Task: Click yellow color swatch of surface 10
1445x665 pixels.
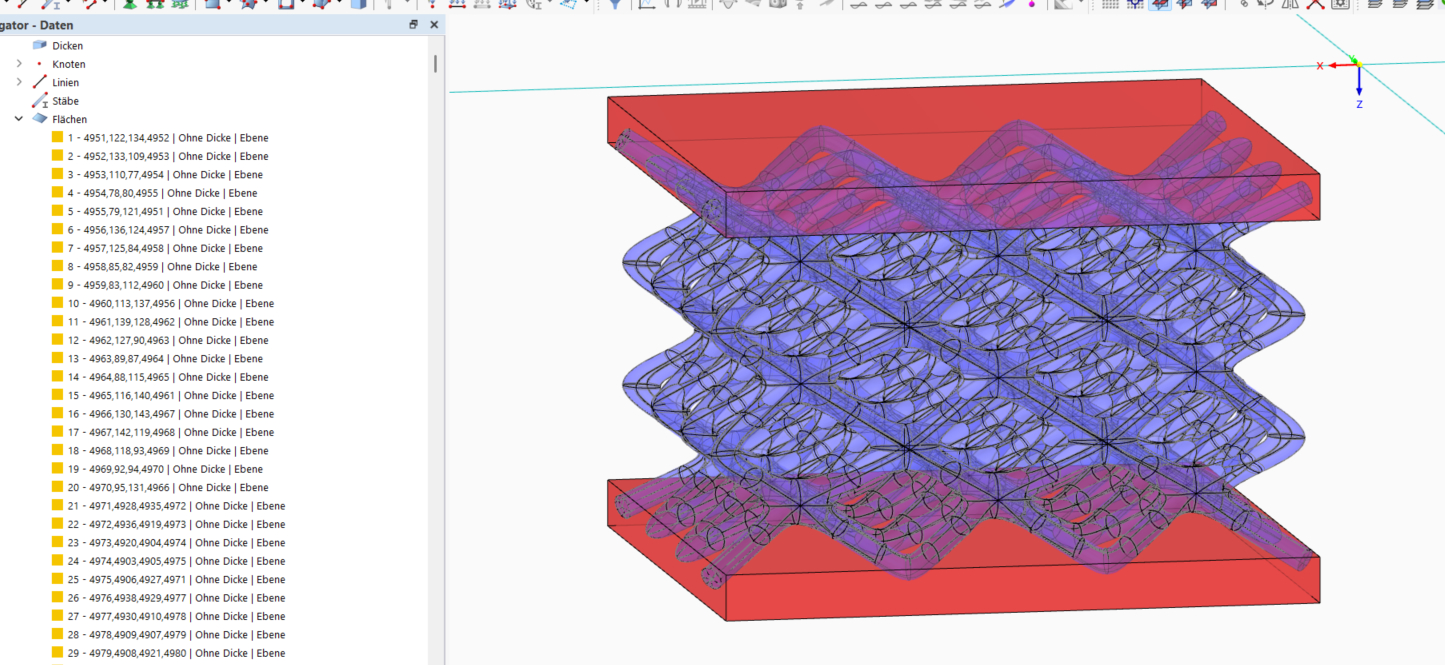Action: tap(58, 303)
